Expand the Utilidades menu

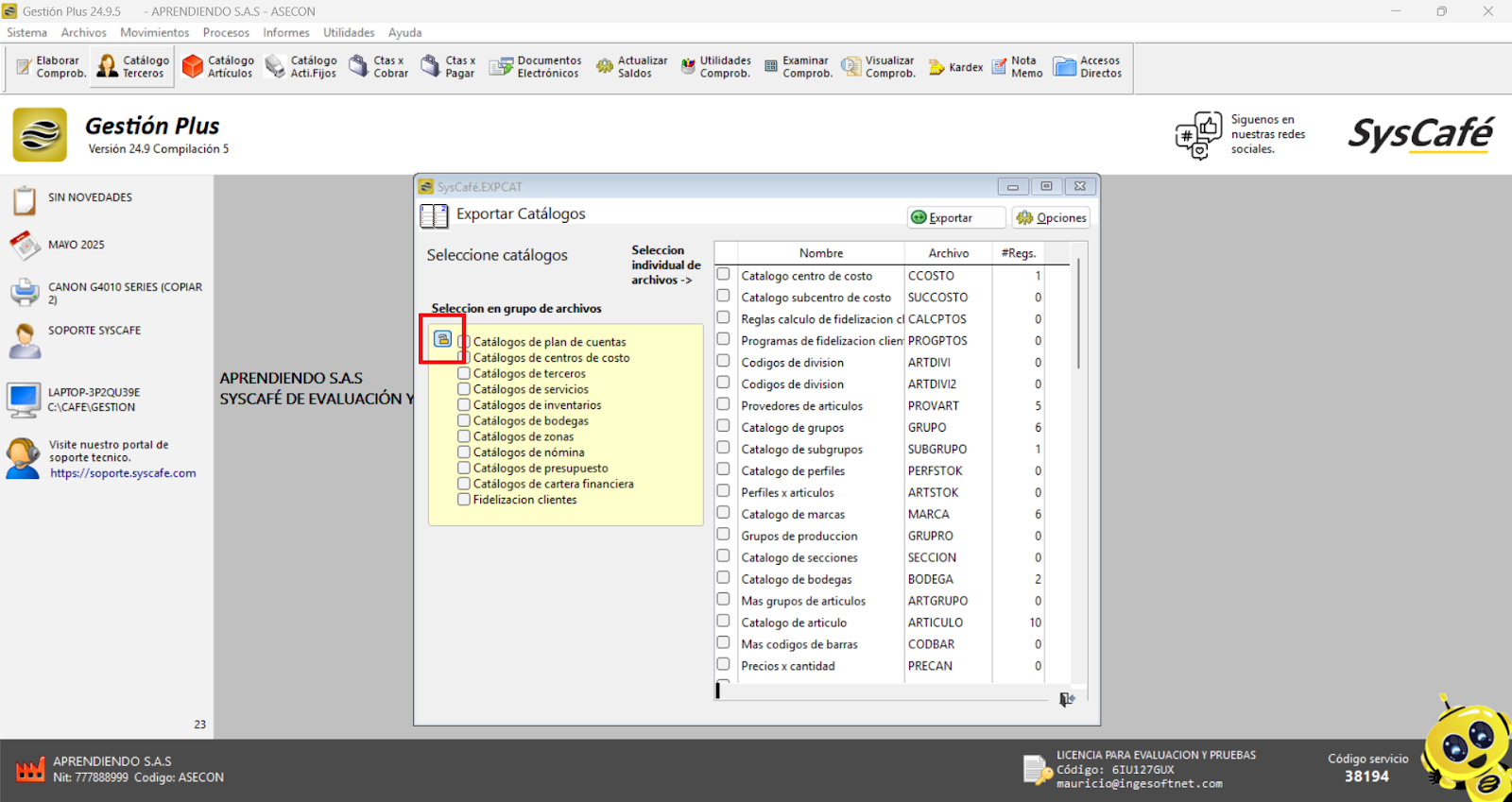(349, 32)
